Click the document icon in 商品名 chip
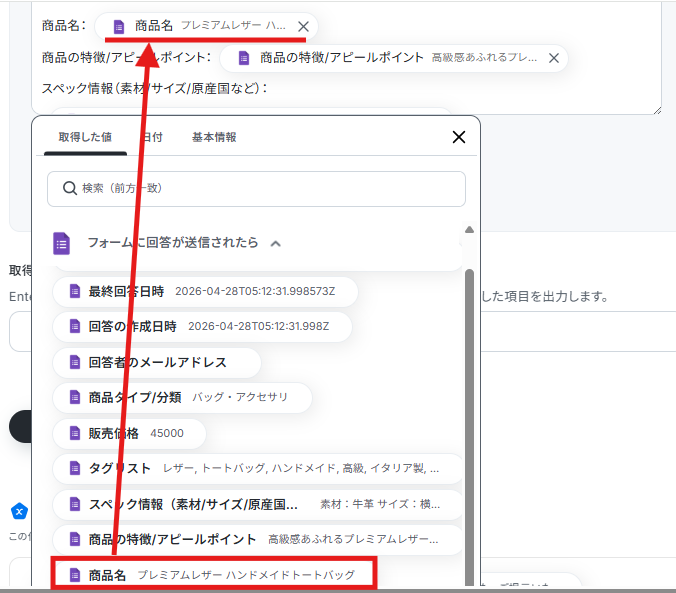Screen dimensions: 676x593 (x=119, y=27)
